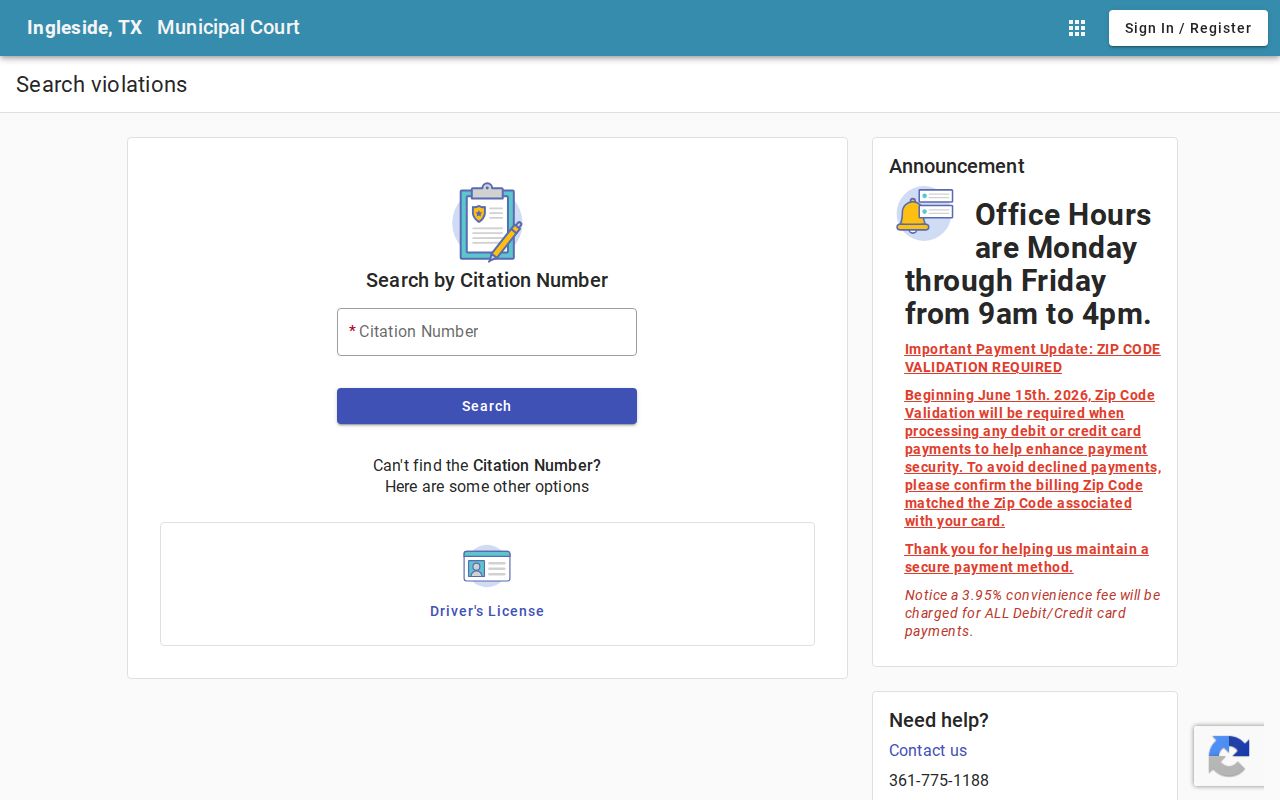This screenshot has height=800, width=1280.
Task: Click the Office Hours announcement text
Action: (x=1028, y=264)
